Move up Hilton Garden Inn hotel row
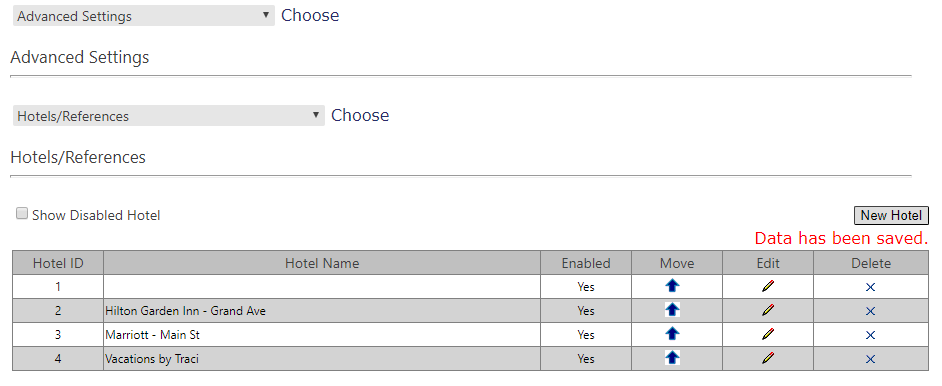The height and width of the screenshot is (386, 942). coord(672,310)
